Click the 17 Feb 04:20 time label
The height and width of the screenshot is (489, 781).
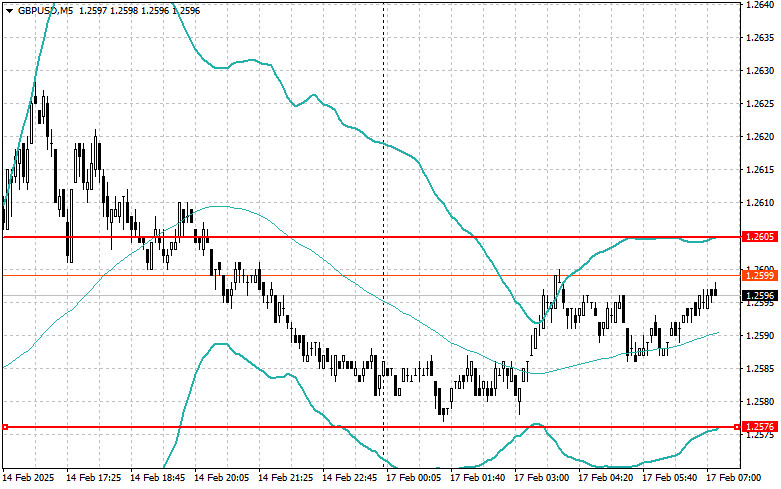tap(605, 478)
